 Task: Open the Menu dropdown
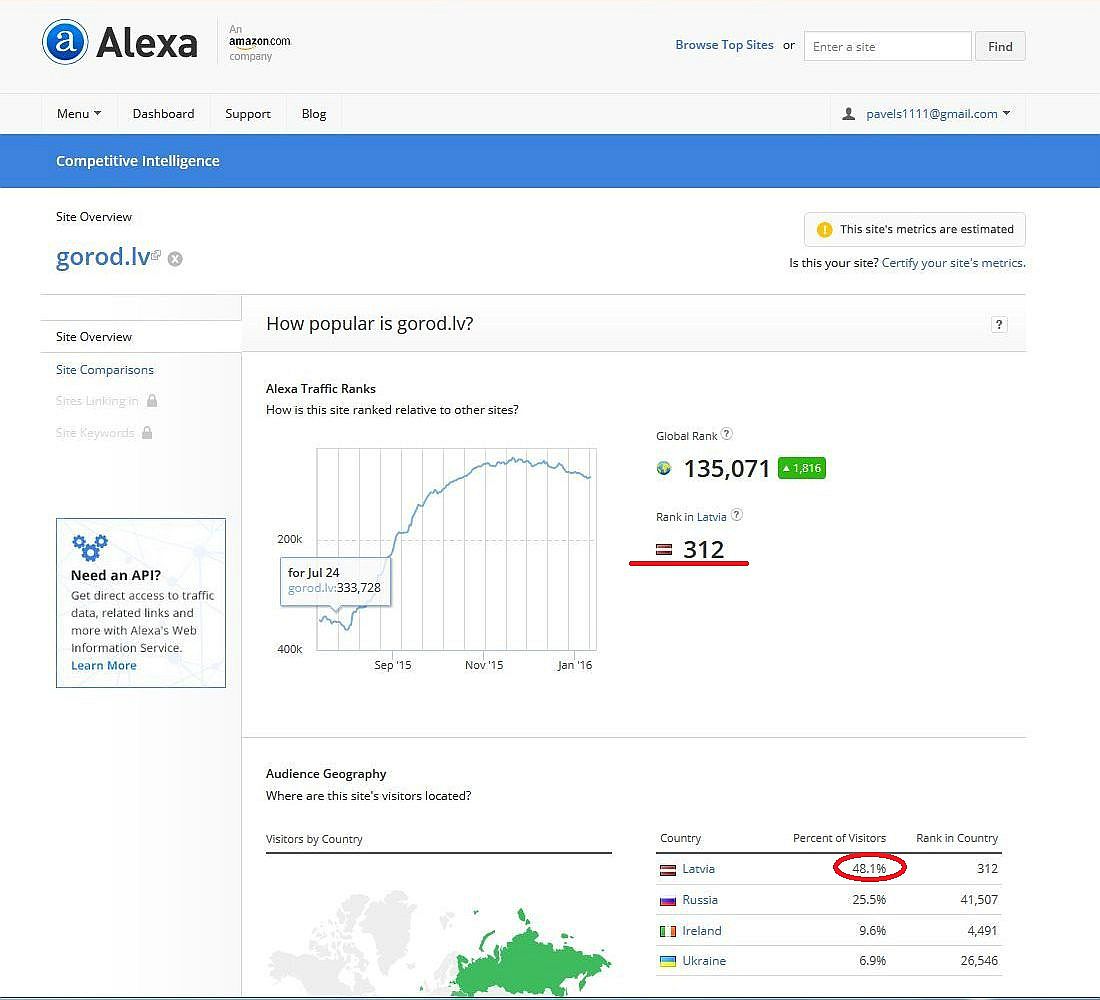79,114
